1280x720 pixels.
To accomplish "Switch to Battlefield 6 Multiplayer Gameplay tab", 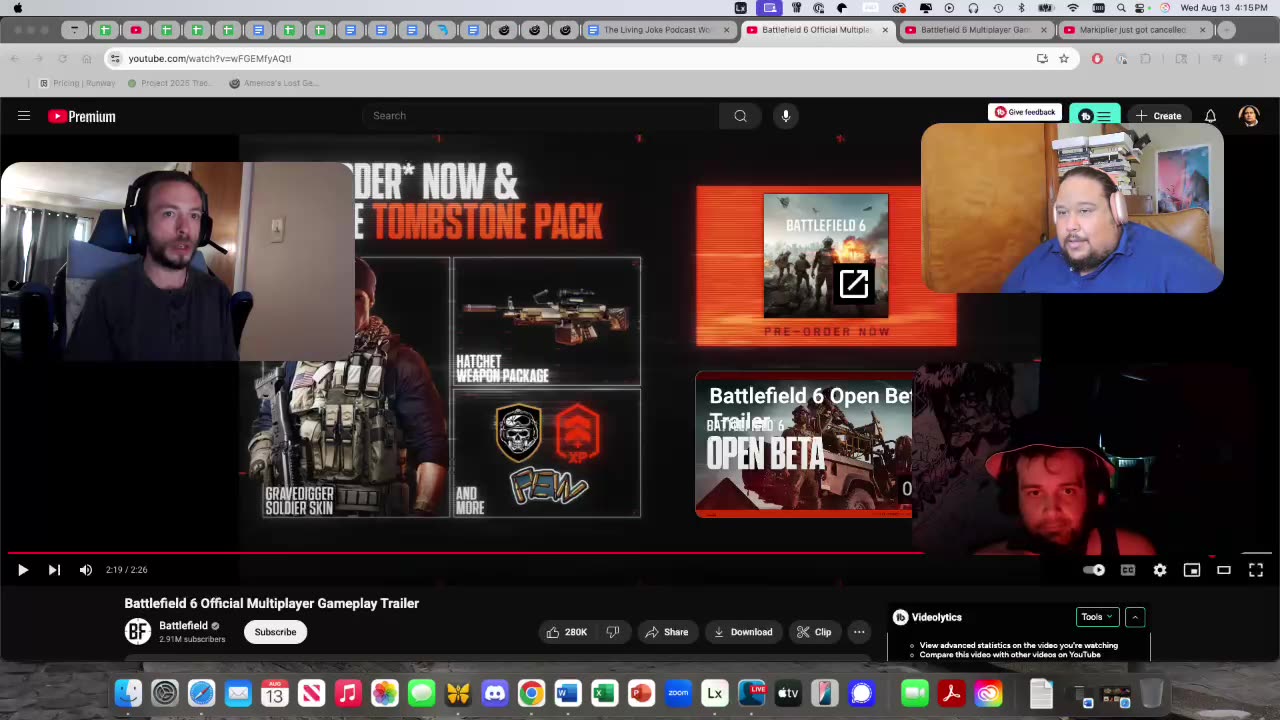I will tap(975, 30).
